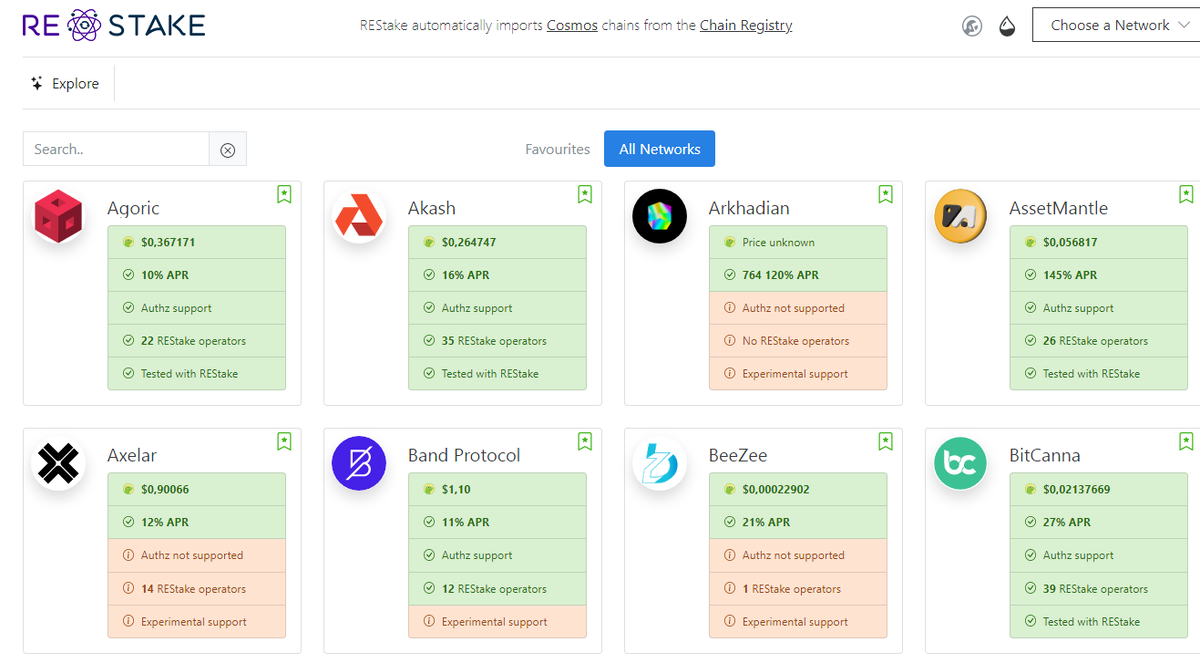Image resolution: width=1200 pixels, height=663 pixels.
Task: Click Arkhadian No REStake operators row
Action: click(798, 341)
